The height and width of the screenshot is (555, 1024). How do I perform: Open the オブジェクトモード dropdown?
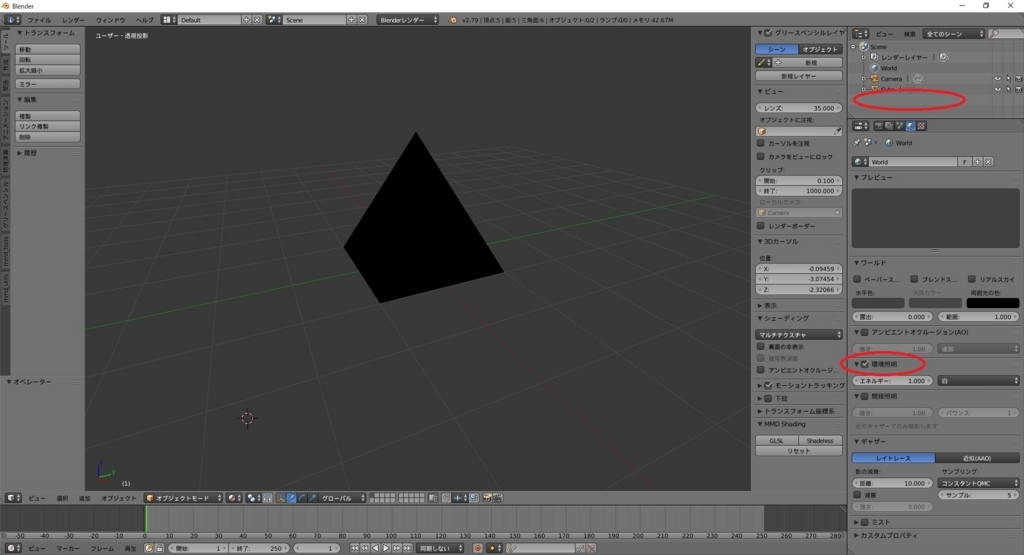pos(184,498)
